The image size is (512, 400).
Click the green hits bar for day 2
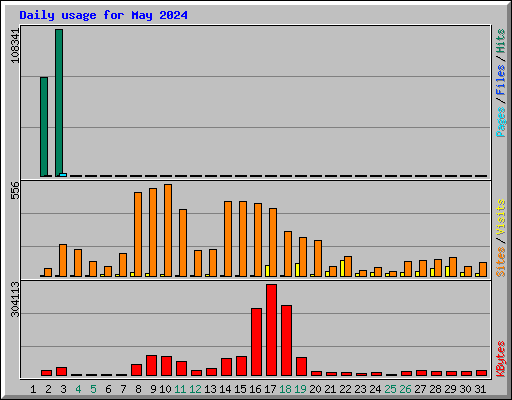(44, 127)
